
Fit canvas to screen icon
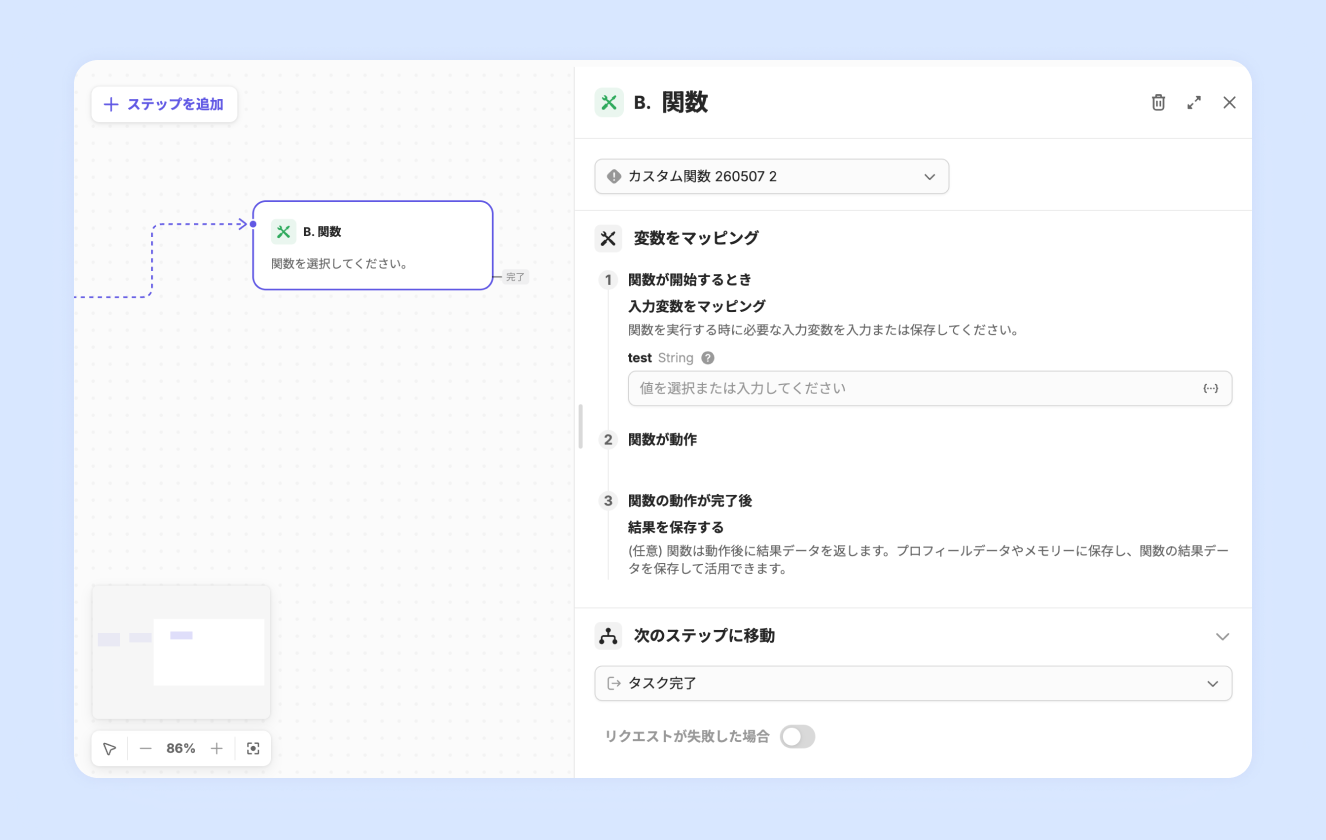[253, 749]
